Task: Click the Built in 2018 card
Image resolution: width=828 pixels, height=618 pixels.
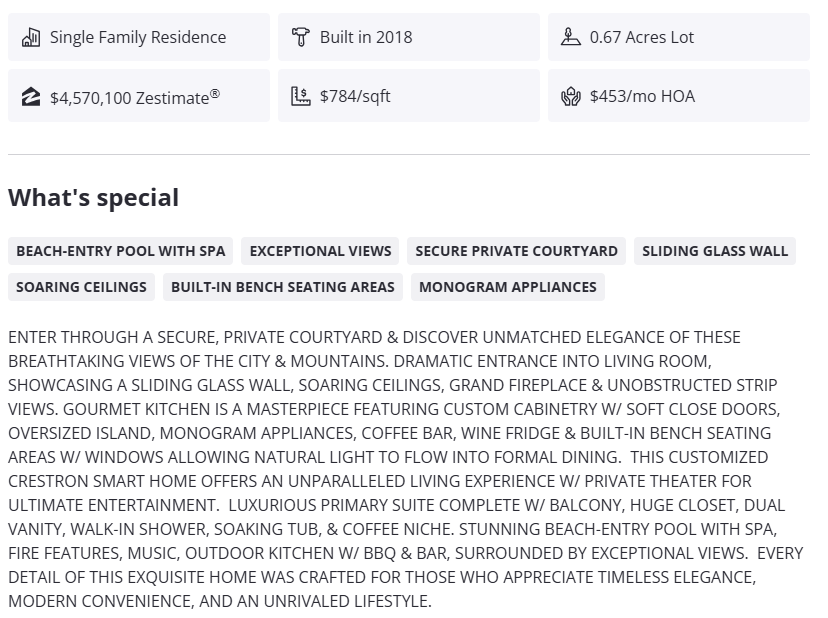Action: [409, 37]
